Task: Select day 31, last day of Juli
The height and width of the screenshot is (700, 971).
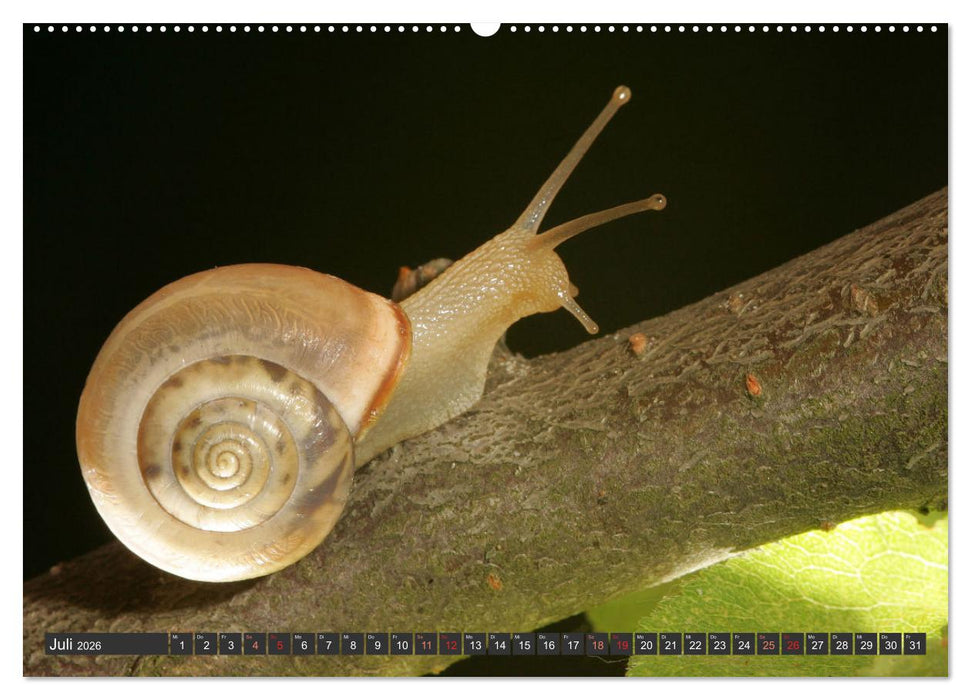Action: [x=914, y=644]
